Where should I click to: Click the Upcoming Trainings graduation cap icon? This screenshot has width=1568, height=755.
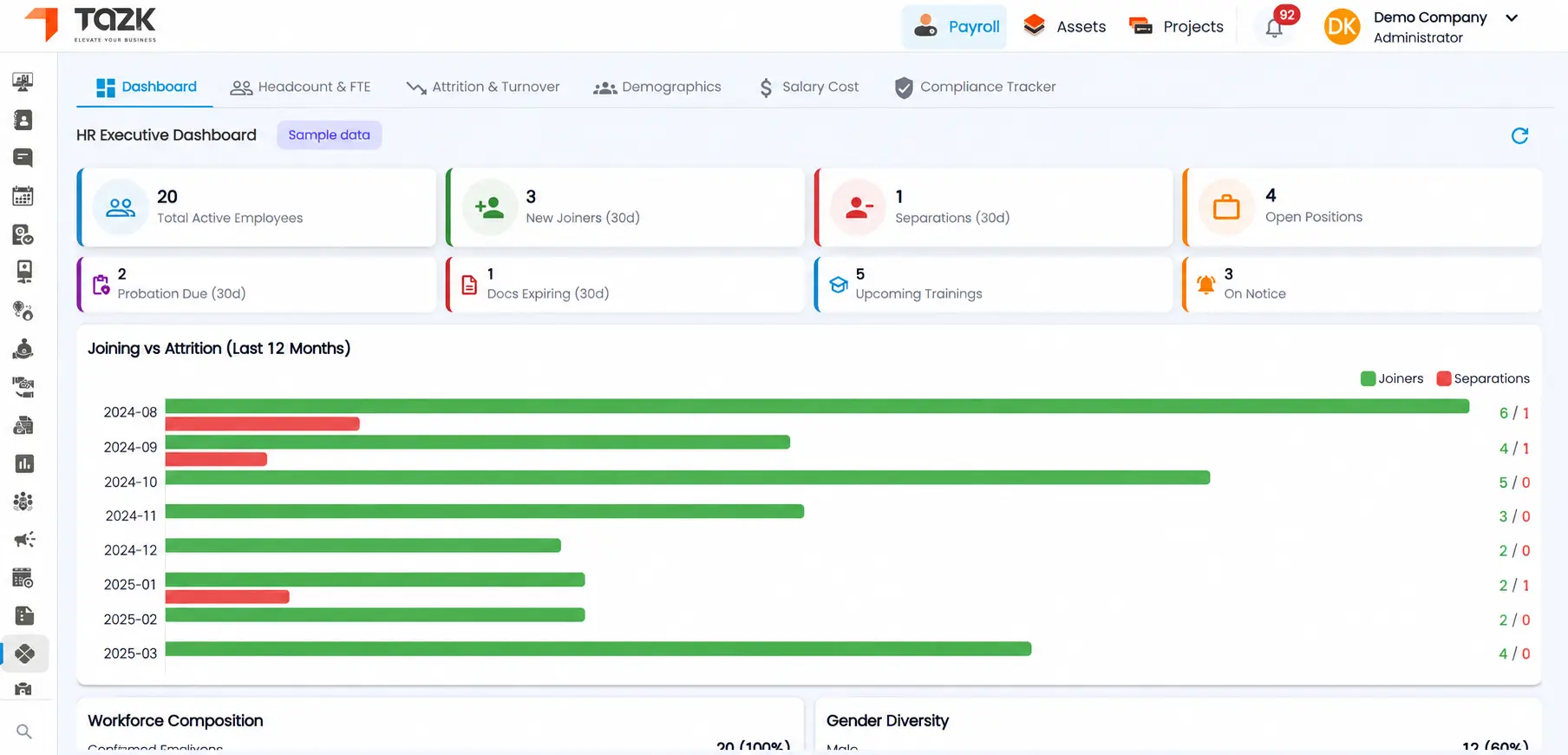click(838, 285)
